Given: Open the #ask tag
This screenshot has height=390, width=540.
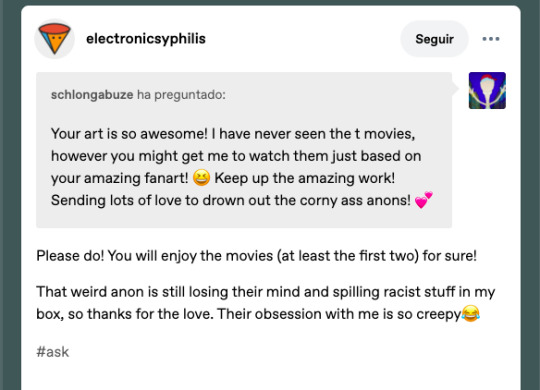Looking at the screenshot, I should [x=53, y=352].
